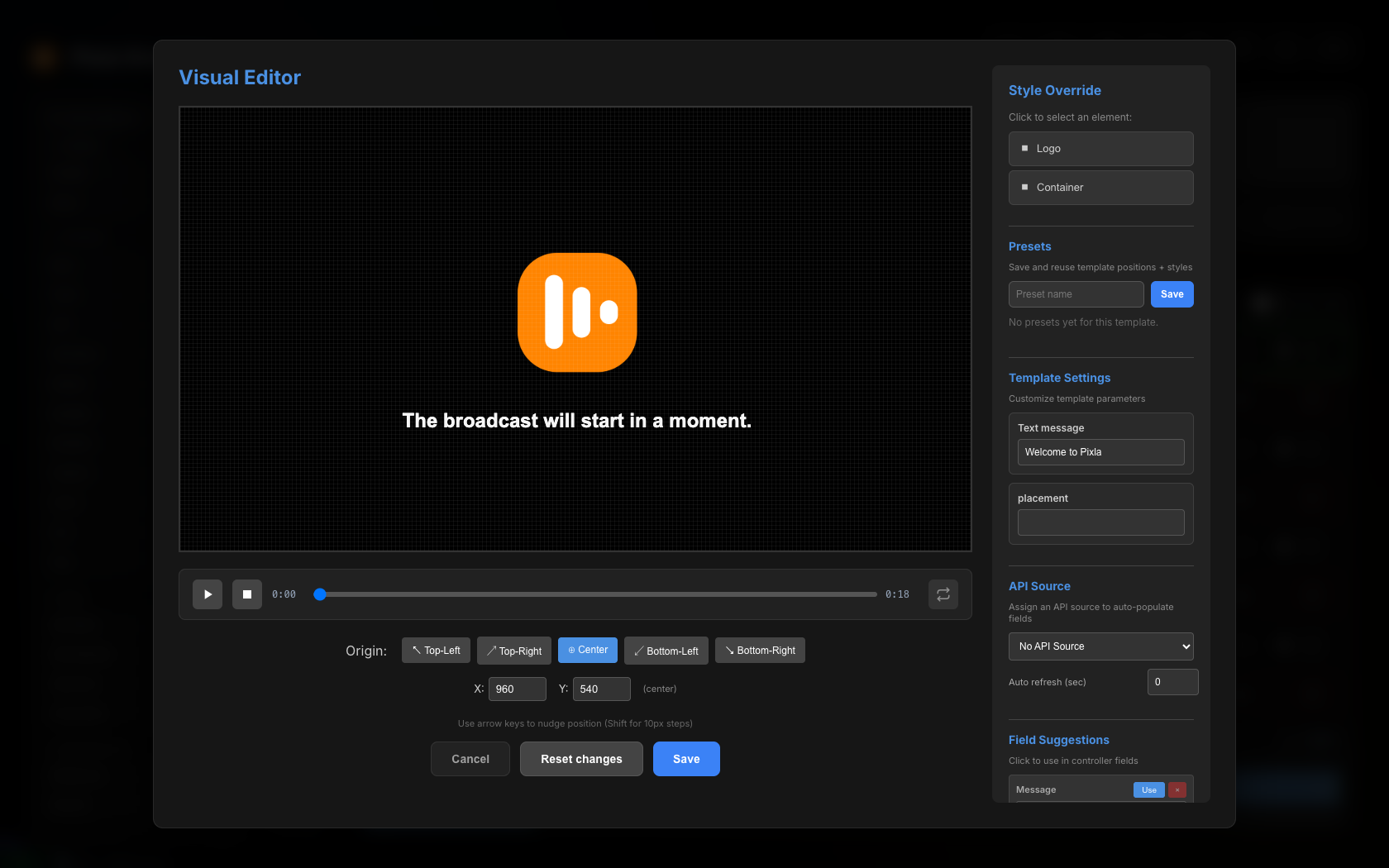Use the Message field suggestion
This screenshot has width=1389, height=868.
tap(1149, 790)
